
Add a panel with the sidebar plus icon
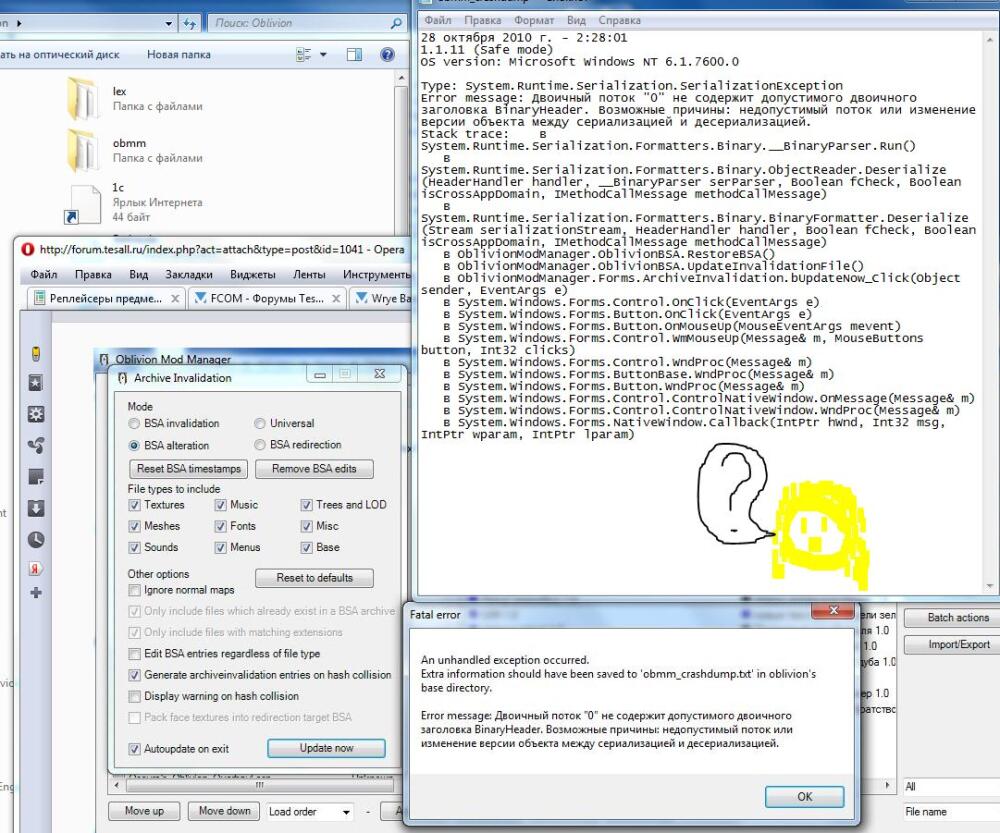(x=36, y=593)
